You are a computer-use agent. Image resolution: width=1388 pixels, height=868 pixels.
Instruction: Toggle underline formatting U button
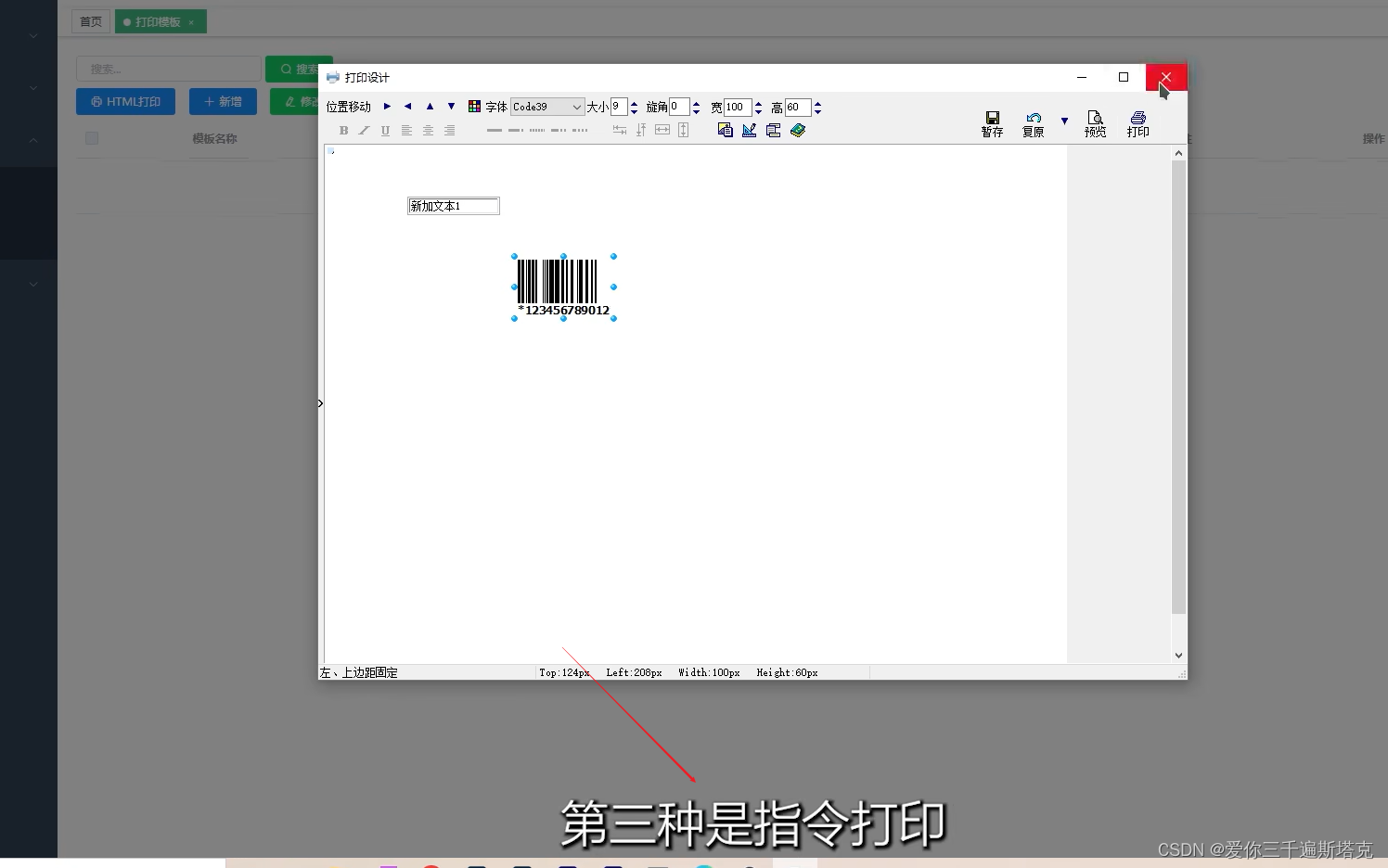pyautogui.click(x=385, y=131)
